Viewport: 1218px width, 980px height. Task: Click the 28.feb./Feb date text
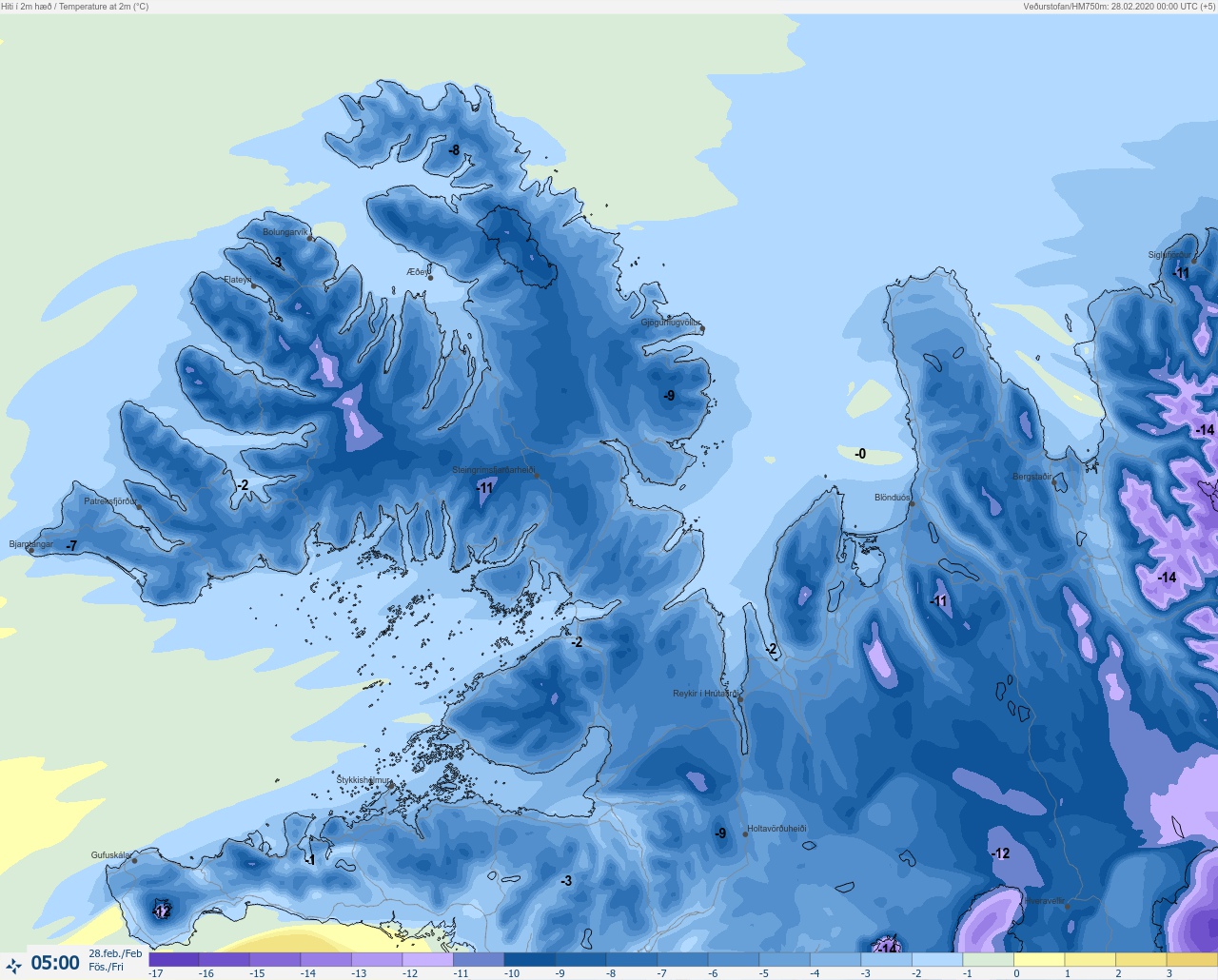click(115, 954)
